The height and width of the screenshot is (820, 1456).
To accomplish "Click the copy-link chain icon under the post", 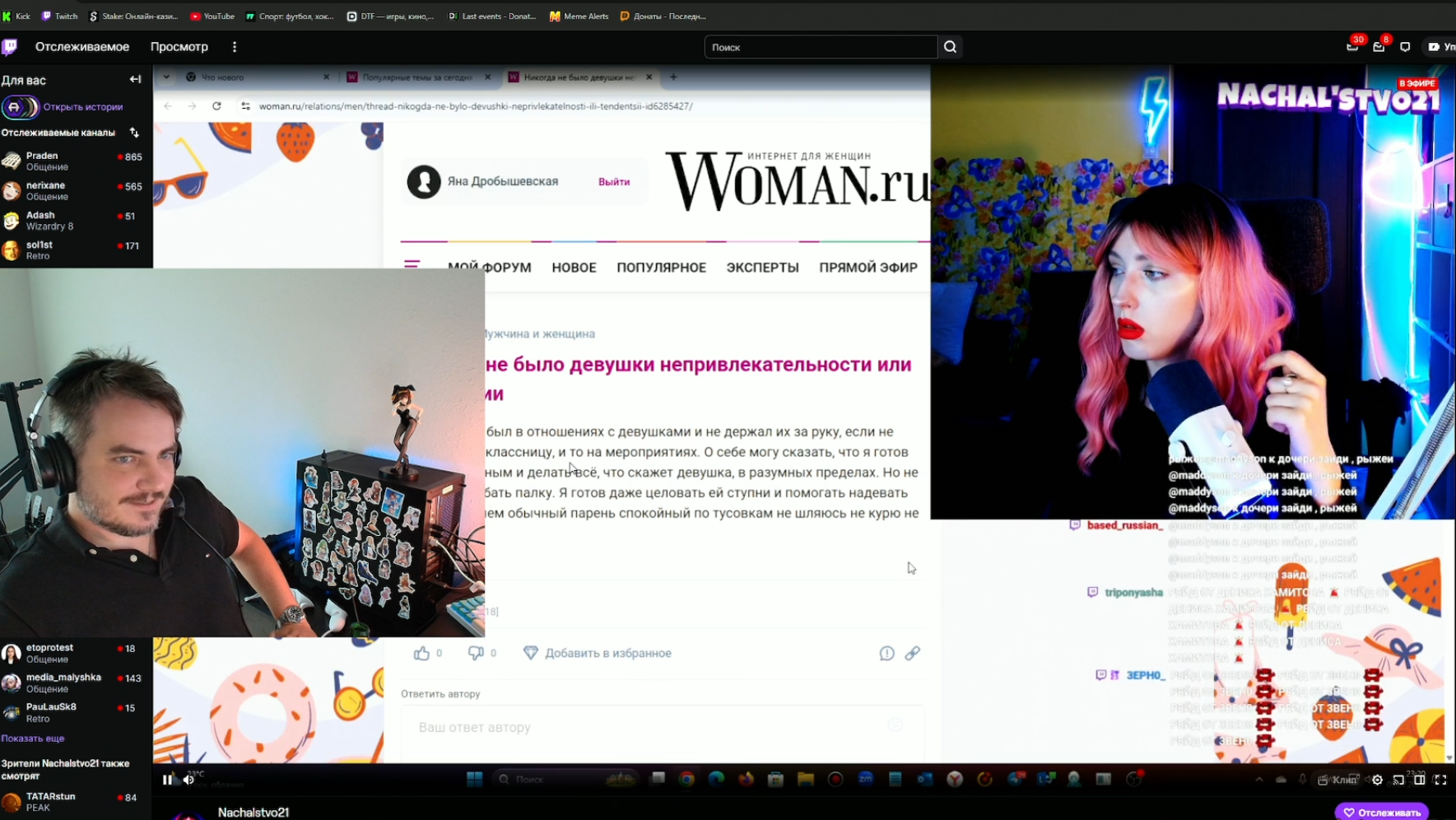I will coord(912,653).
